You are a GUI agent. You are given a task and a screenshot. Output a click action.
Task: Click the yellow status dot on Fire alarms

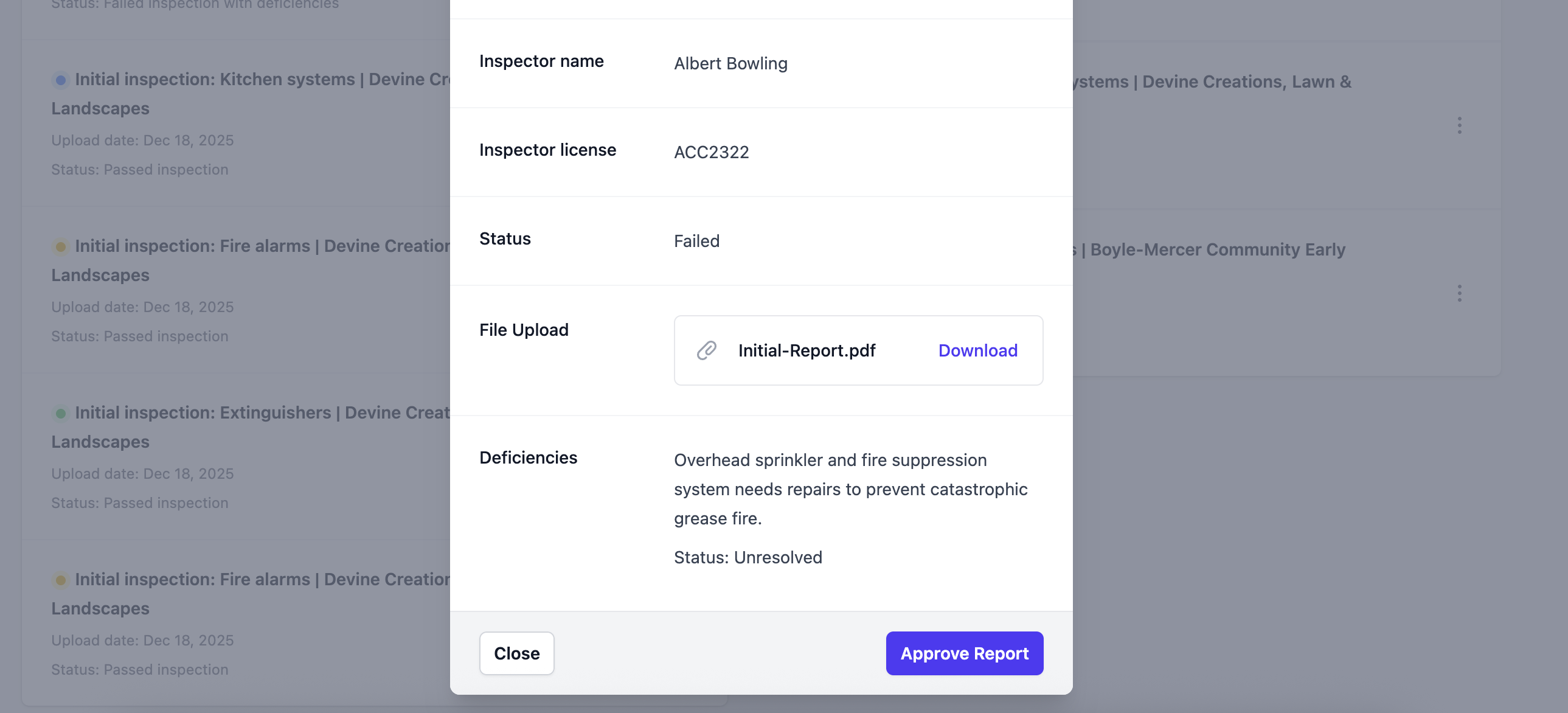coord(60,246)
